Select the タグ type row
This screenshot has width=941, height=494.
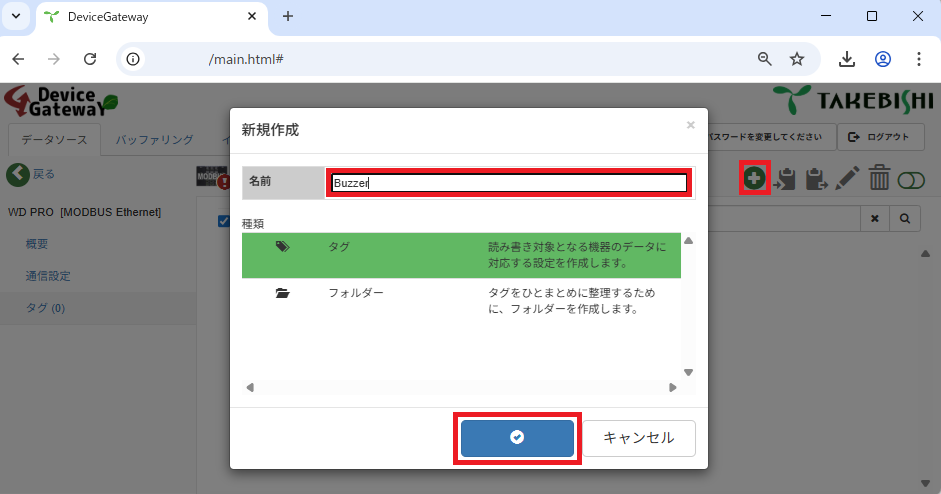click(461, 255)
